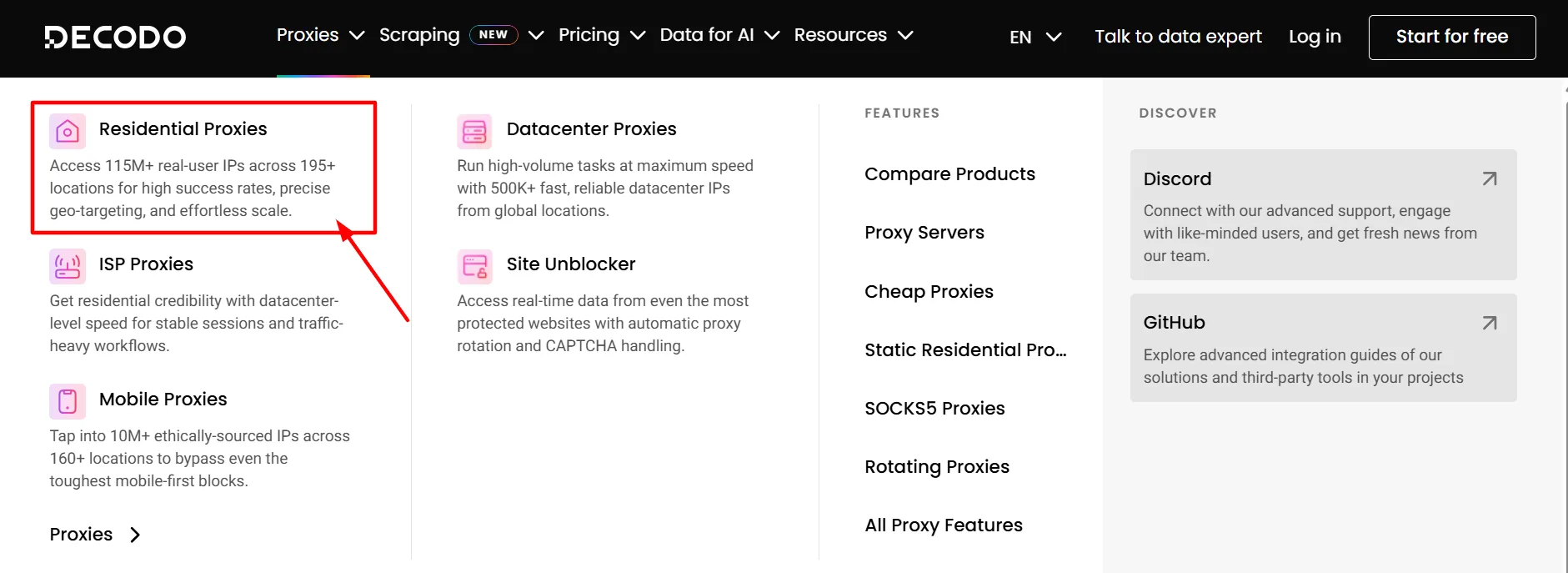Click the Residential Proxies house icon

[x=68, y=131]
